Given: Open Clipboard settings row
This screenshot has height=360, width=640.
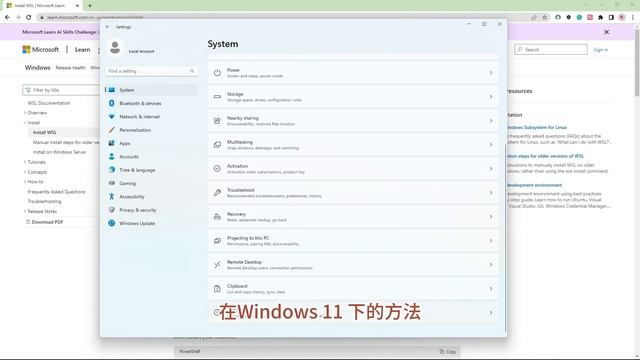Looking at the screenshot, I should (x=353, y=289).
